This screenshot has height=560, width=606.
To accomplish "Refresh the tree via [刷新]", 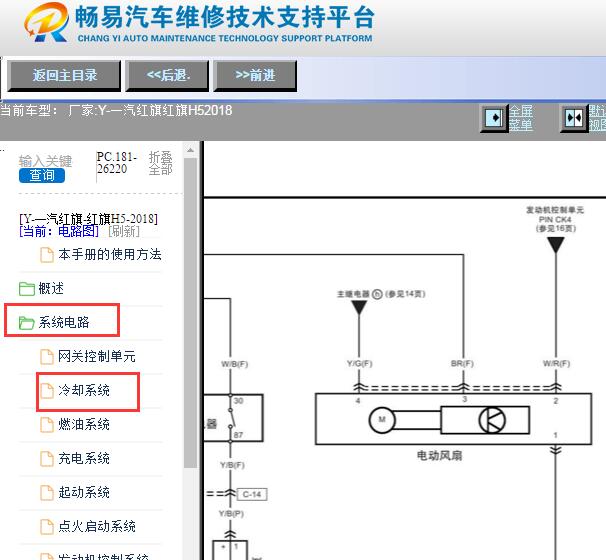I will click(124, 231).
